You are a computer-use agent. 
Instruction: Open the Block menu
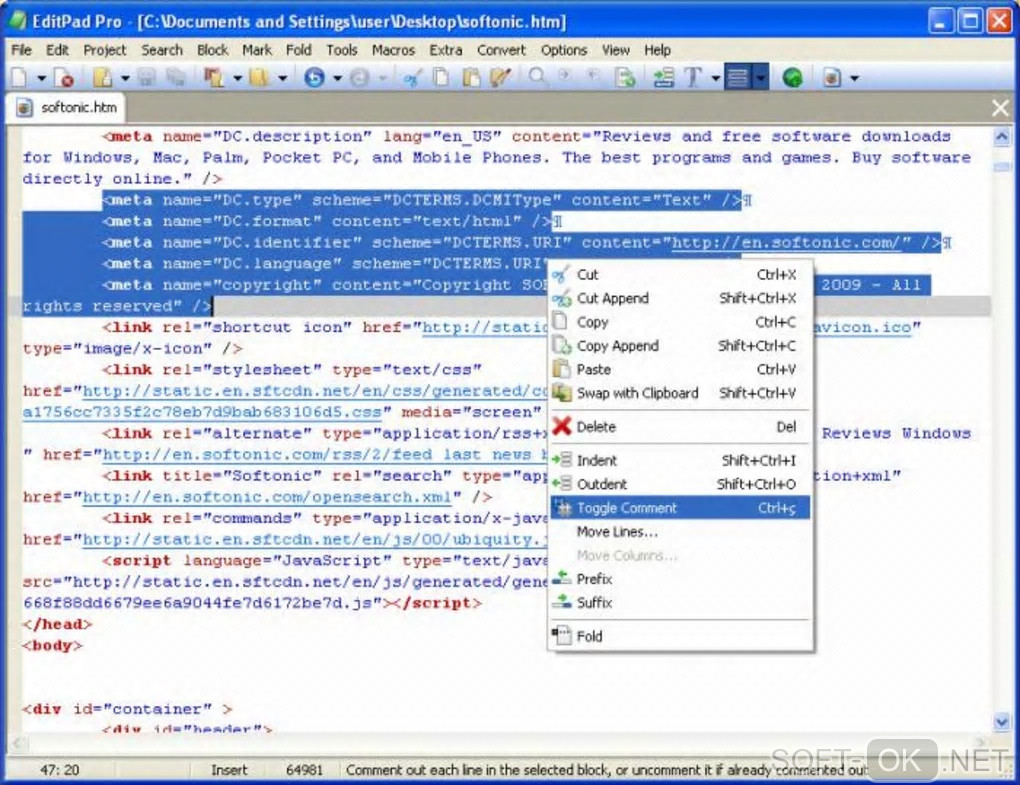[213, 50]
